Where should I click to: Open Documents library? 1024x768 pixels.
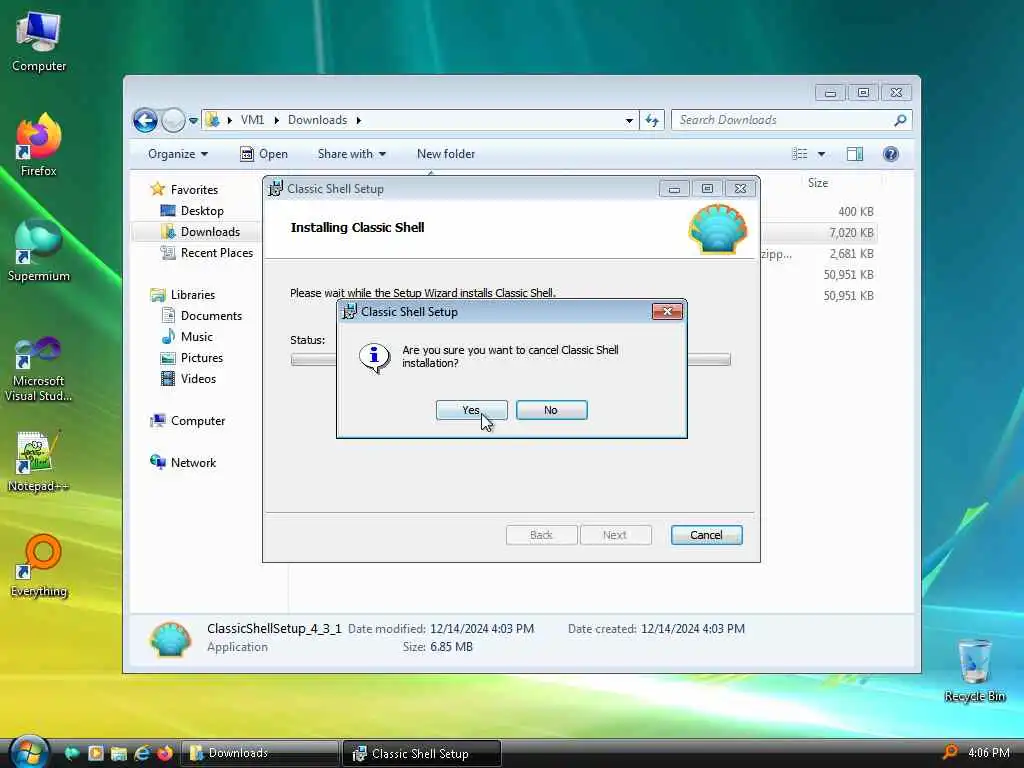click(202, 315)
